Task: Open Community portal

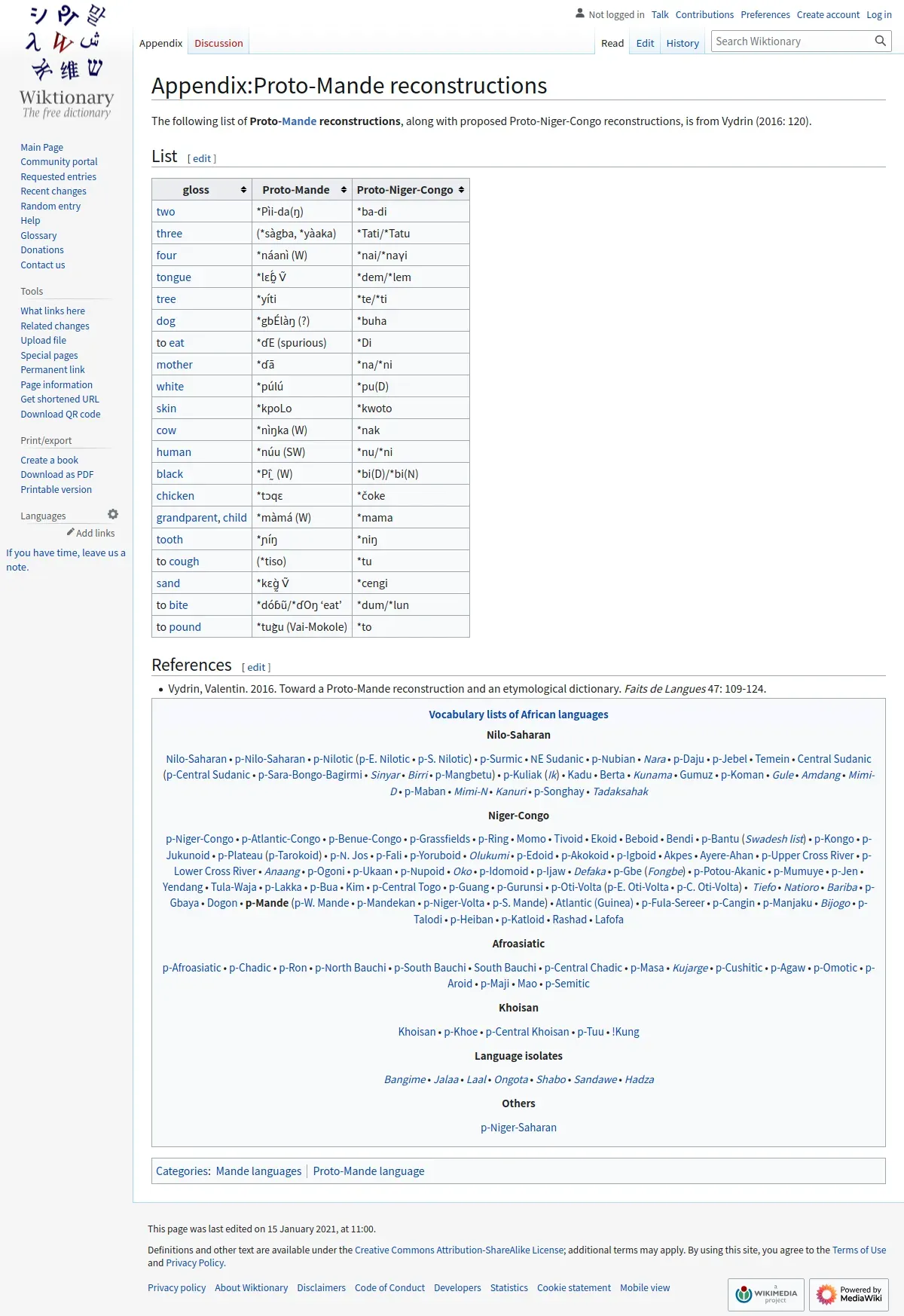Action: pos(59,161)
